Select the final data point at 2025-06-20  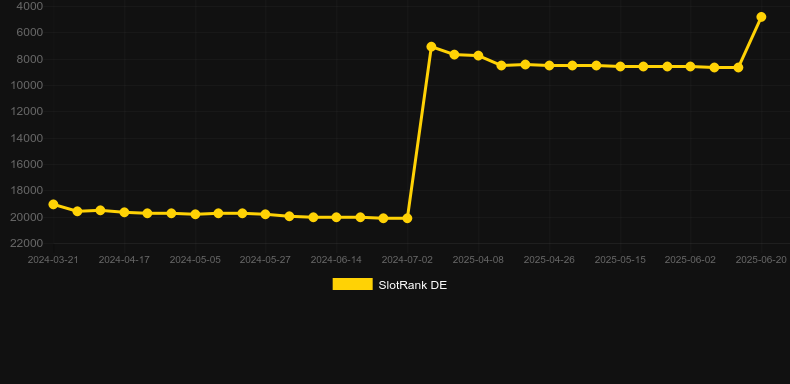click(x=761, y=17)
